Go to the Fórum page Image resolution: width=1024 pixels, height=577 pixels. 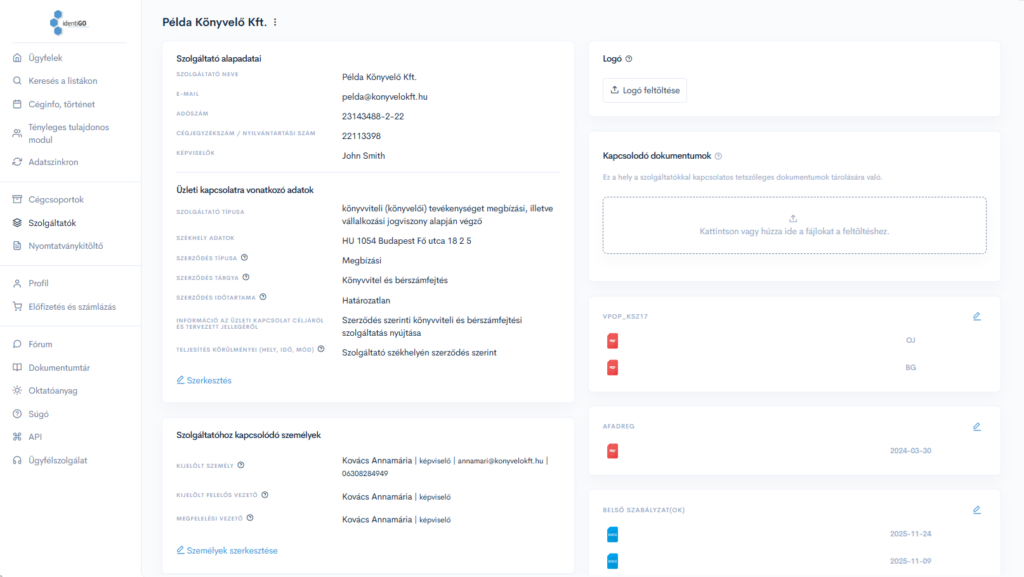pyautogui.click(x=40, y=344)
